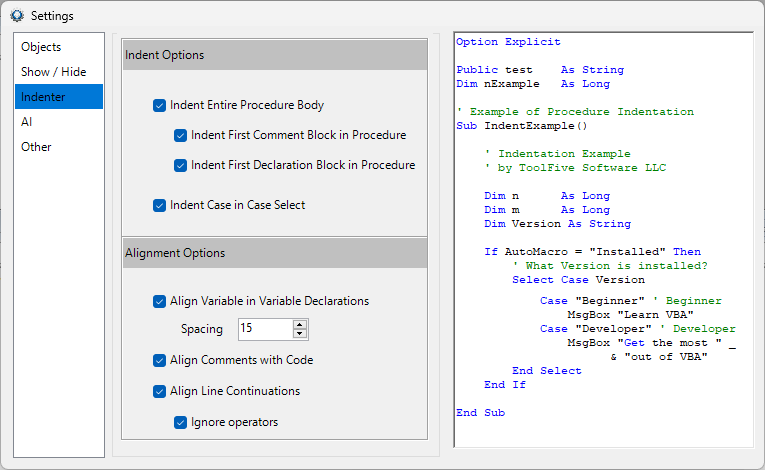The width and height of the screenshot is (765, 470).
Task: Click into the Spacing number field
Action: pos(266,329)
